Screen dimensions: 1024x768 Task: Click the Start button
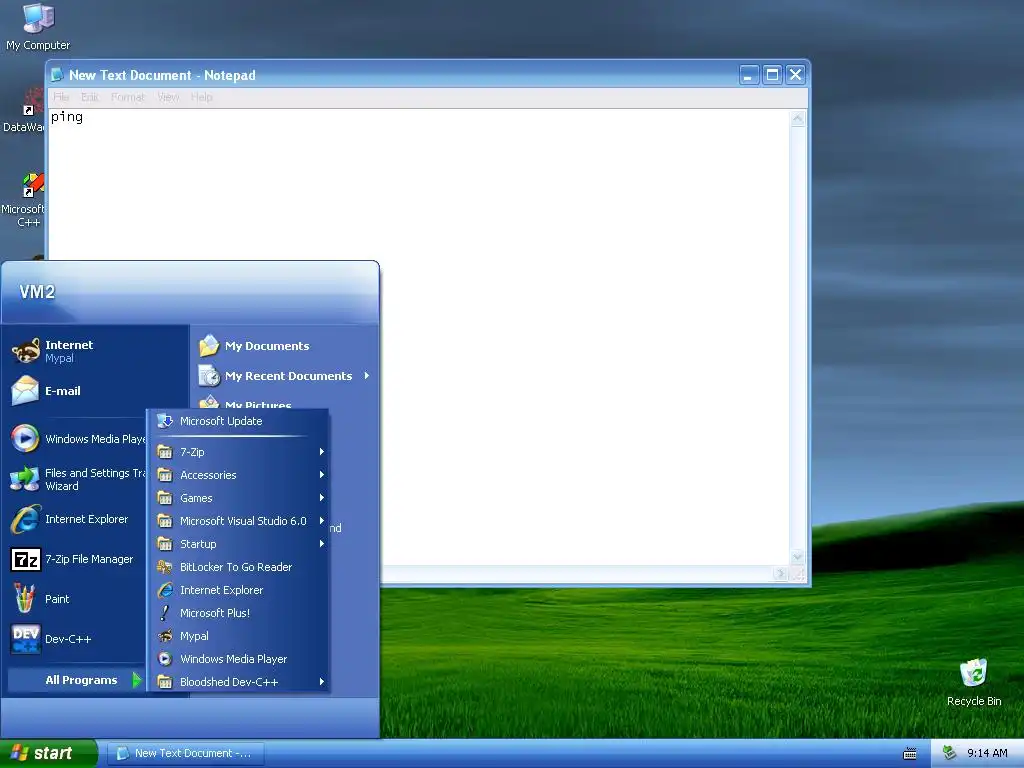[48, 753]
